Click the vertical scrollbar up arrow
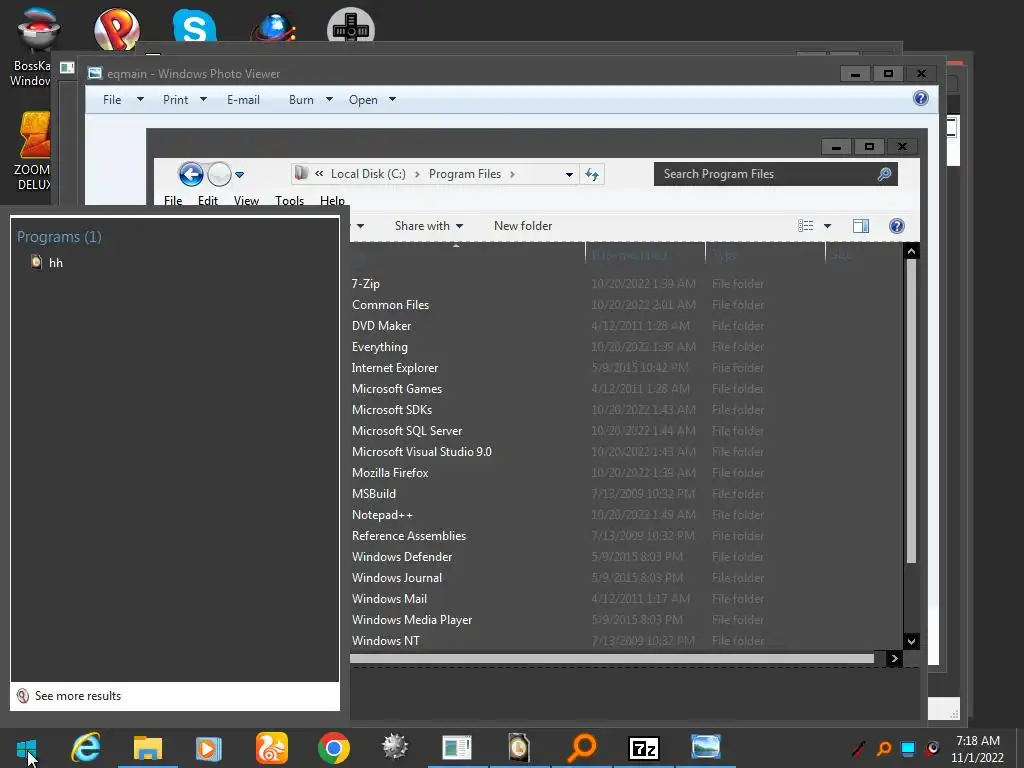The width and height of the screenshot is (1024, 768). [911, 251]
